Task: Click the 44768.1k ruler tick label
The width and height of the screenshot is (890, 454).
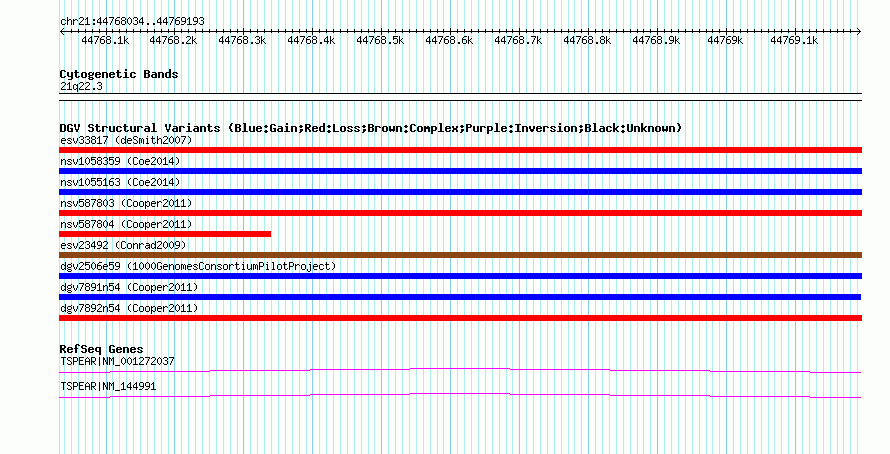Action: 105,40
